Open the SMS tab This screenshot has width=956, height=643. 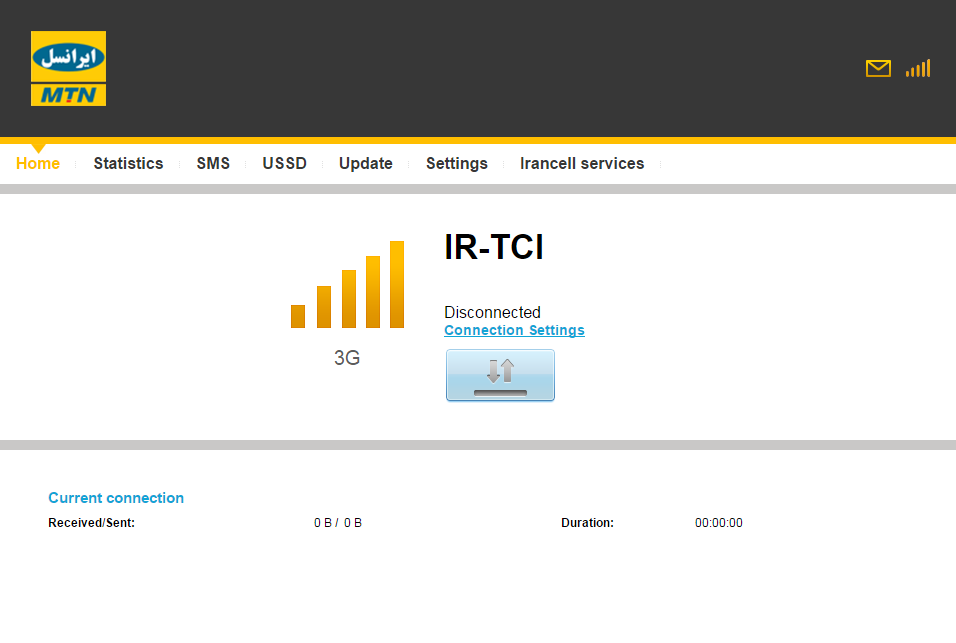coord(213,163)
